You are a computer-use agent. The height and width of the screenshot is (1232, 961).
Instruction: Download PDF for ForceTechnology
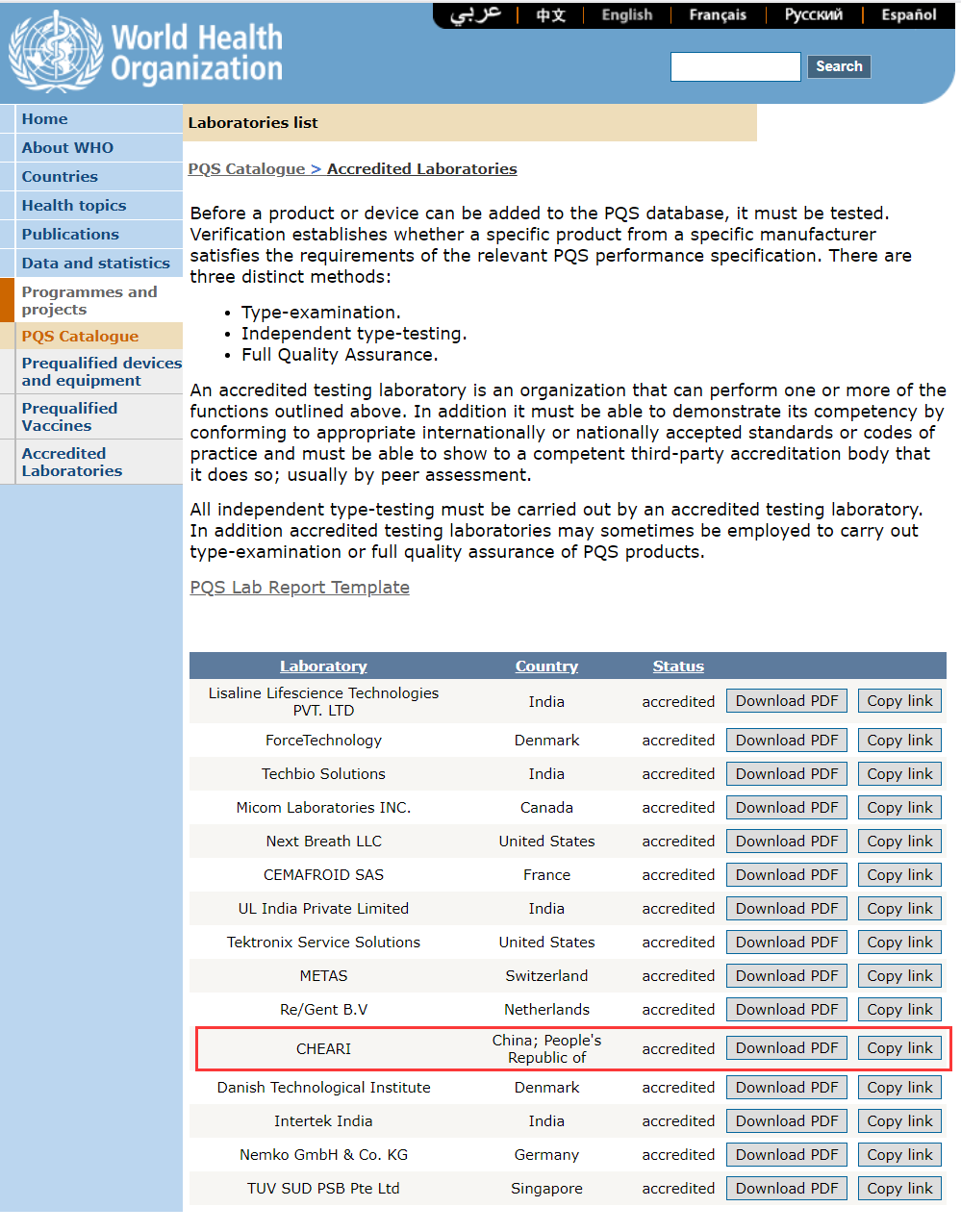pos(787,741)
